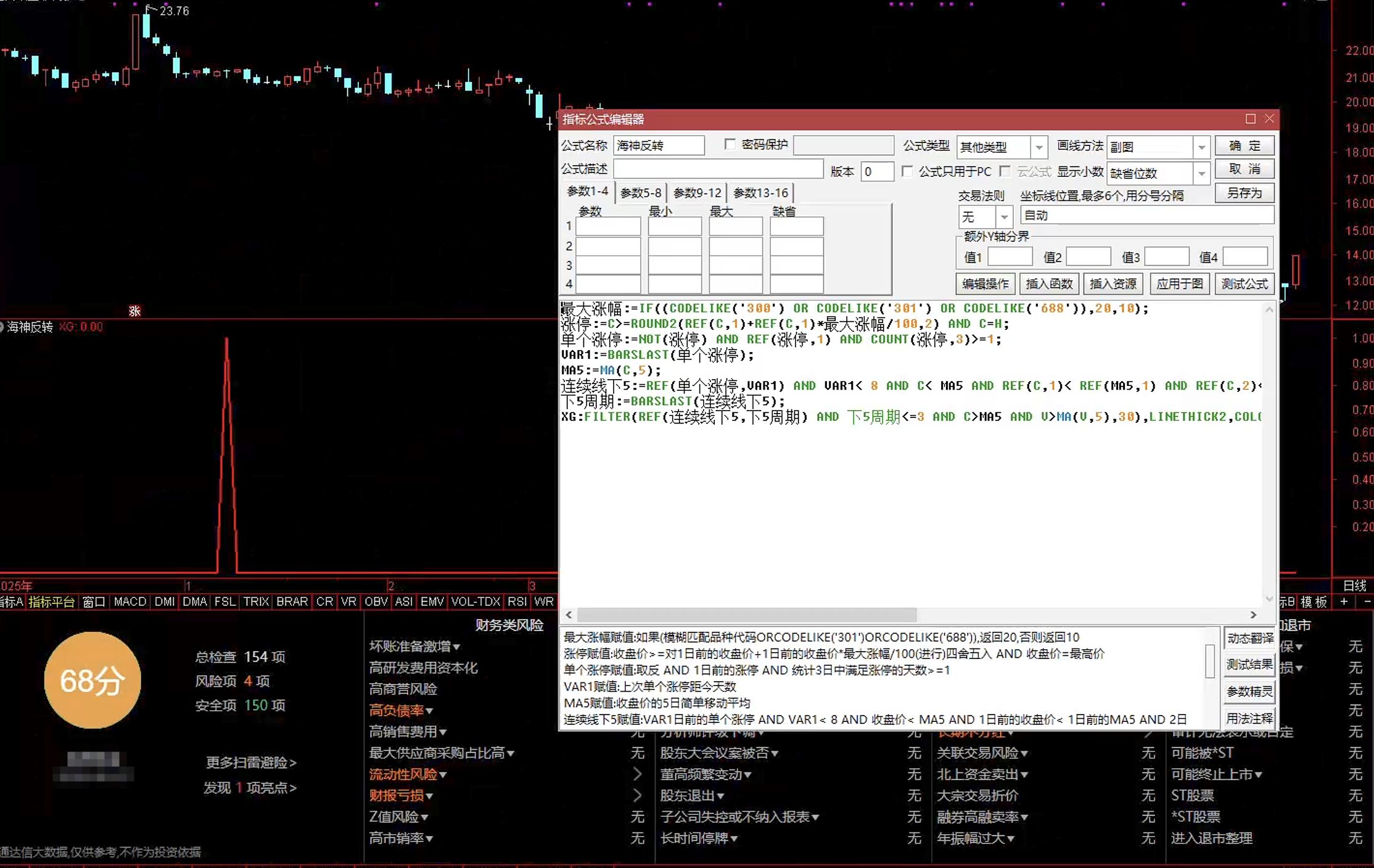Open the 更多扫雷避险 link
The image size is (1374, 868).
[251, 763]
